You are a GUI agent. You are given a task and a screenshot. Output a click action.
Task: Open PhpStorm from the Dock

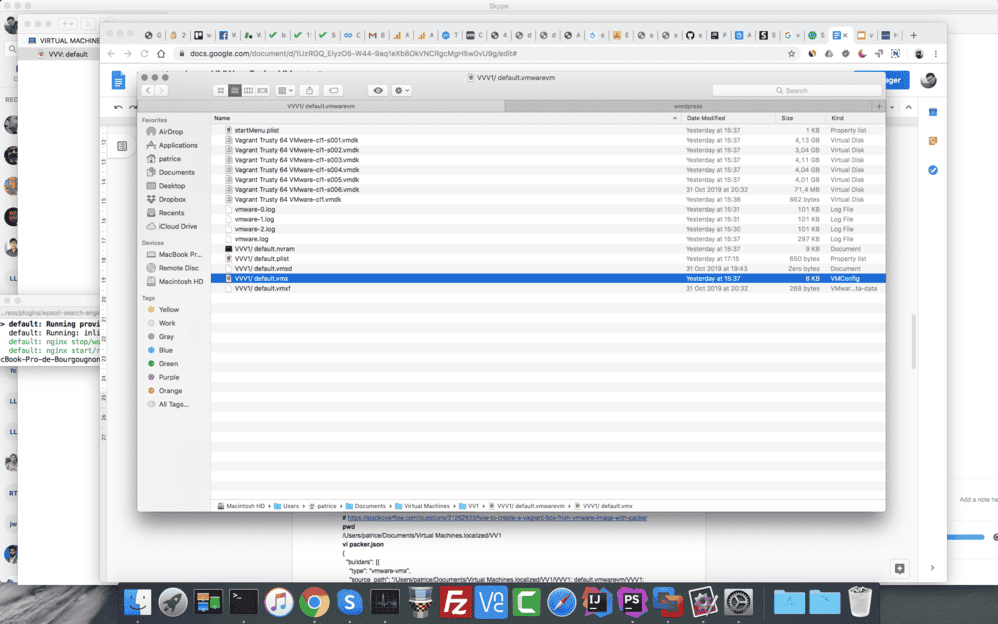pyautogui.click(x=632, y=602)
